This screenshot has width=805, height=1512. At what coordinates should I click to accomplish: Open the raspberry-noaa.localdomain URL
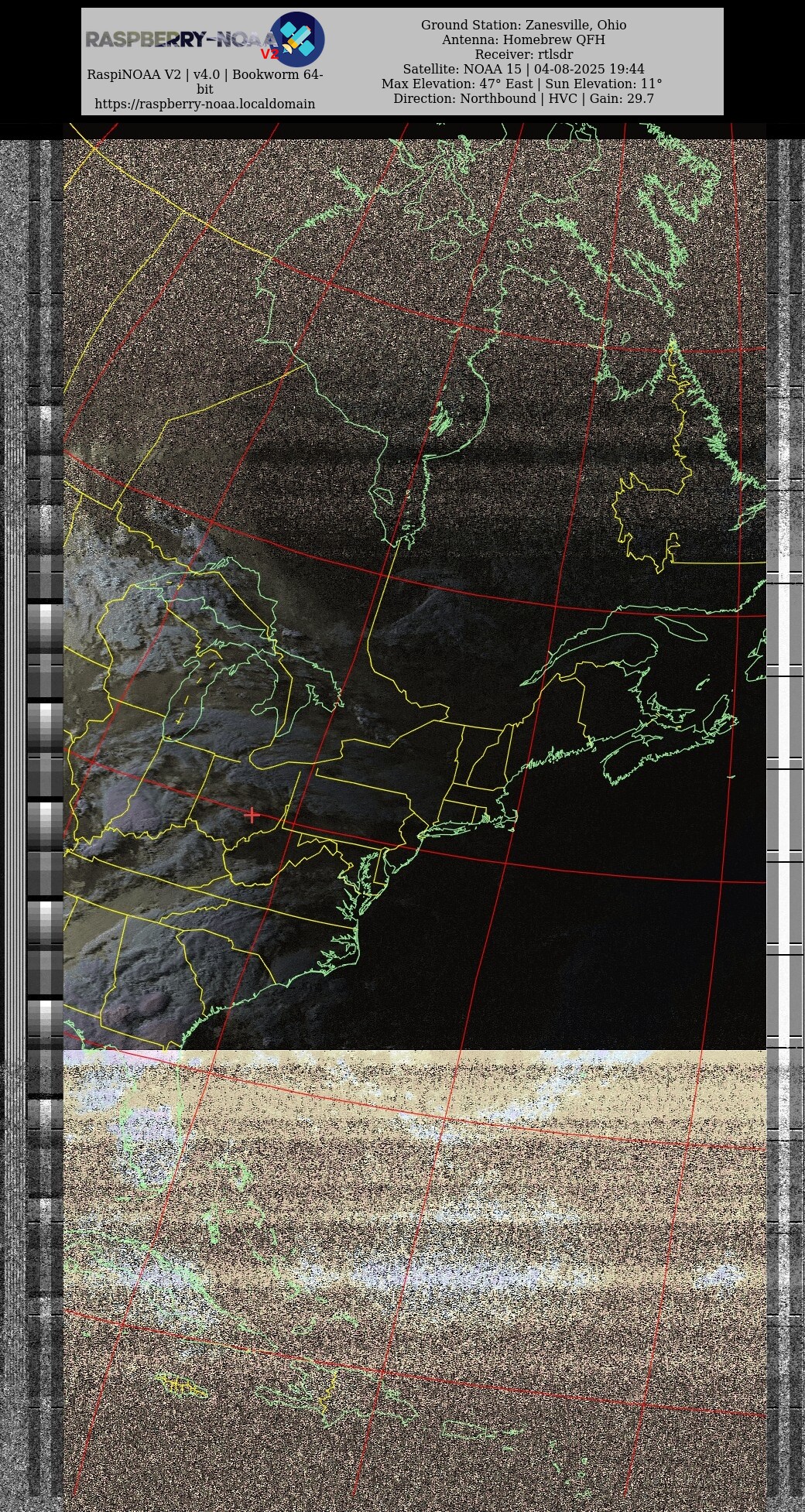[204, 104]
